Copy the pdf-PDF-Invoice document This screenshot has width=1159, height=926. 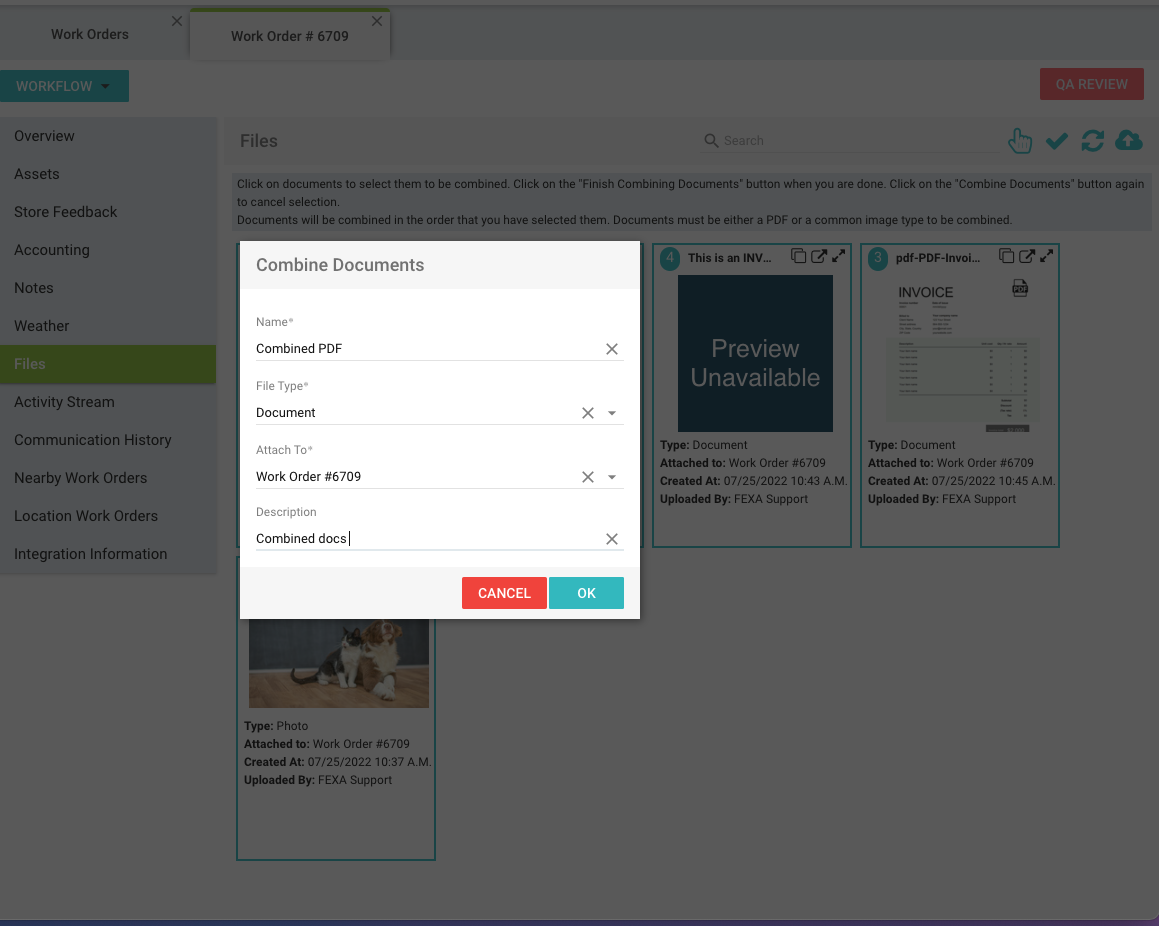pos(1007,256)
